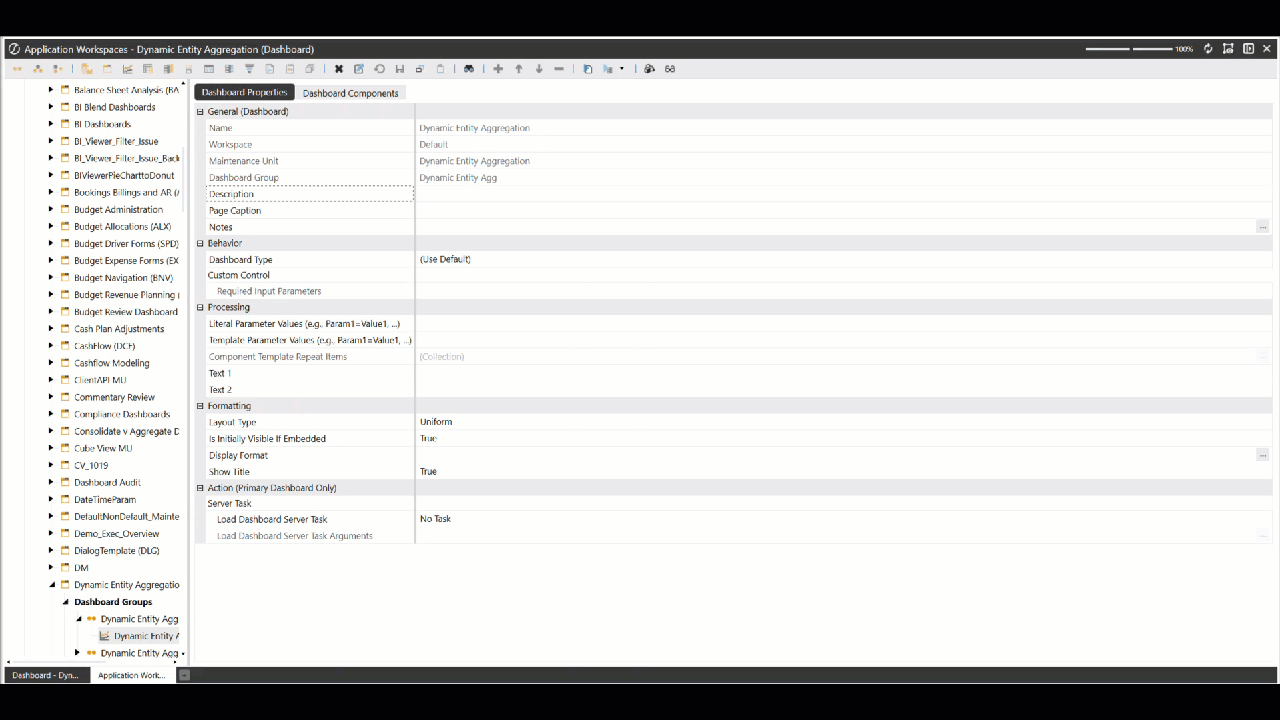
Task: Collapse the Dynamic Entity Aggregation tree node
Action: point(51,585)
